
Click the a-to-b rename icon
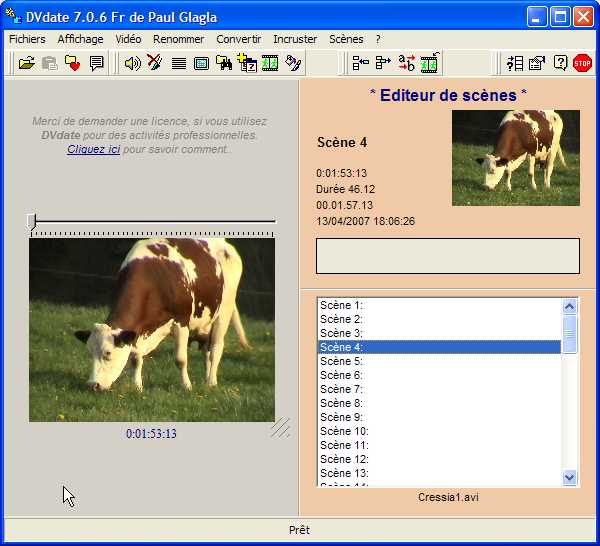pos(406,63)
